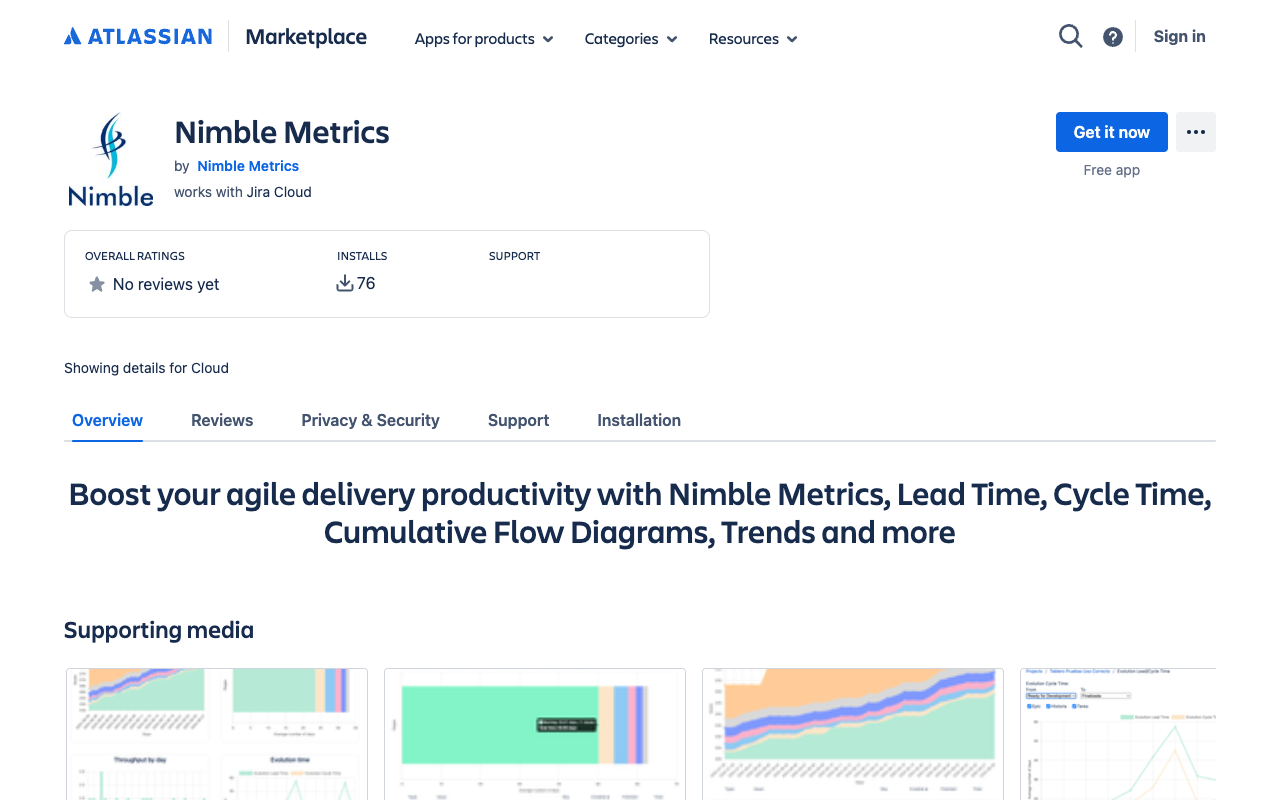
Task: Open fourth Evolution Cycle Time thumbnail
Action: pyautogui.click(x=1118, y=734)
